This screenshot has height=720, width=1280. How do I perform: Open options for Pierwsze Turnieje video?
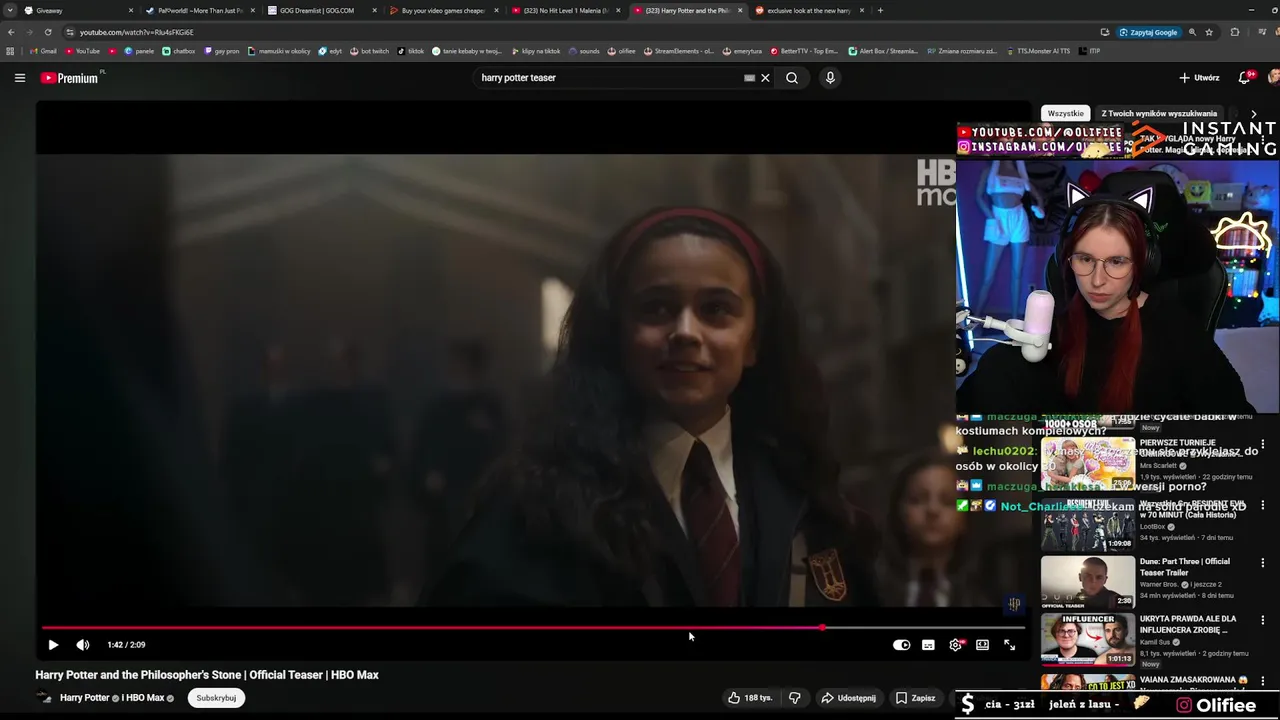pyautogui.click(x=1262, y=444)
